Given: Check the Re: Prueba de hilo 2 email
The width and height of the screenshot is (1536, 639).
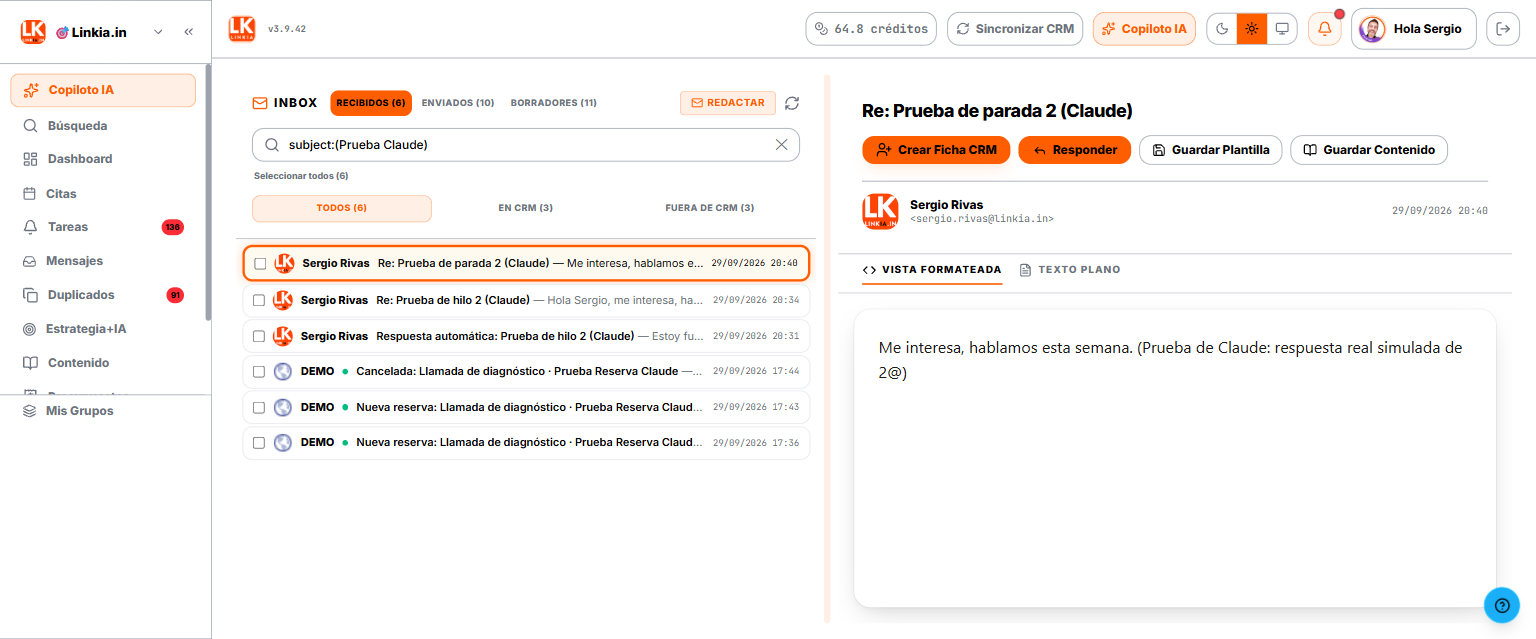Looking at the screenshot, I should click(259, 300).
